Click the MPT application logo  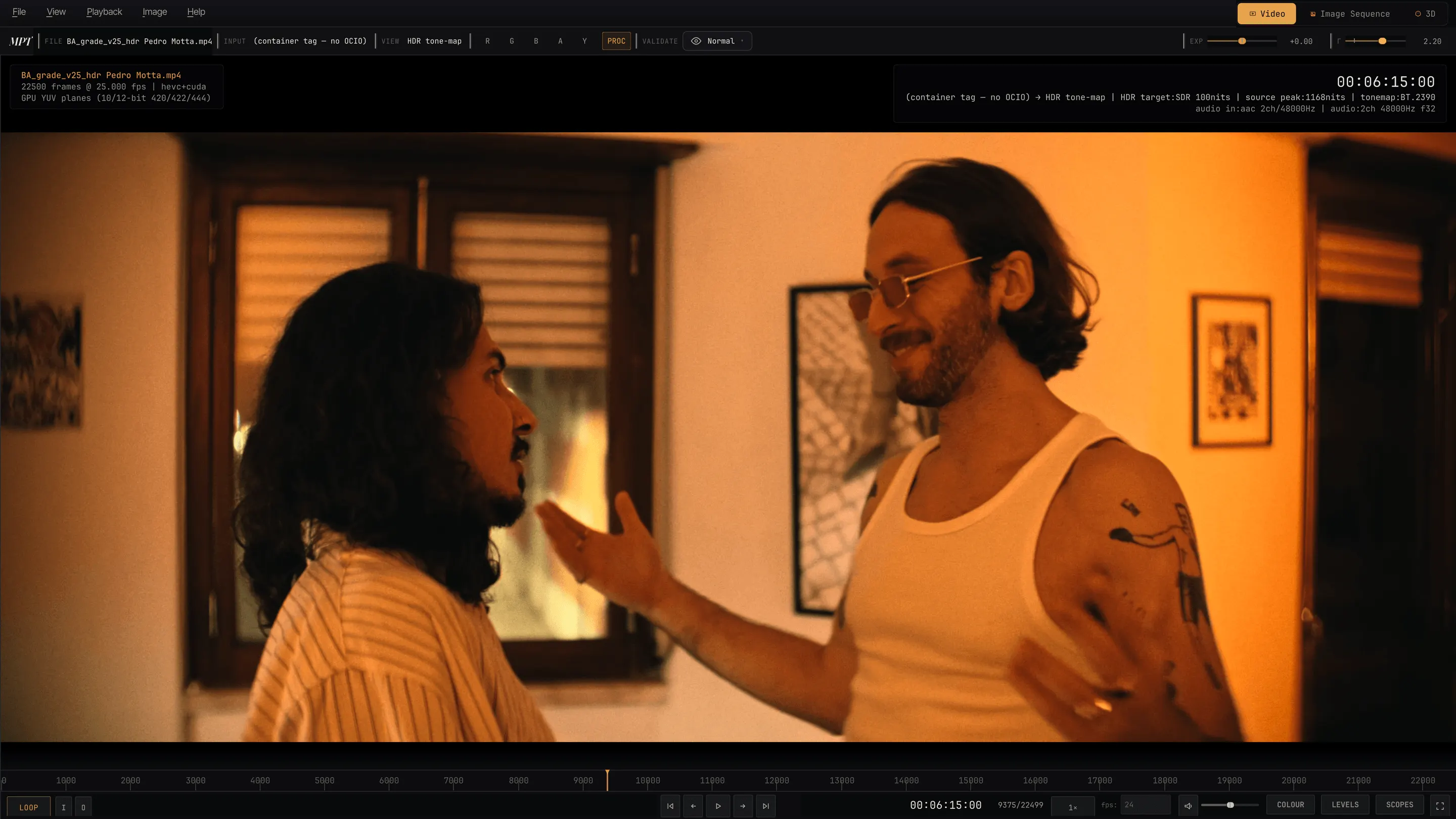[x=21, y=41]
